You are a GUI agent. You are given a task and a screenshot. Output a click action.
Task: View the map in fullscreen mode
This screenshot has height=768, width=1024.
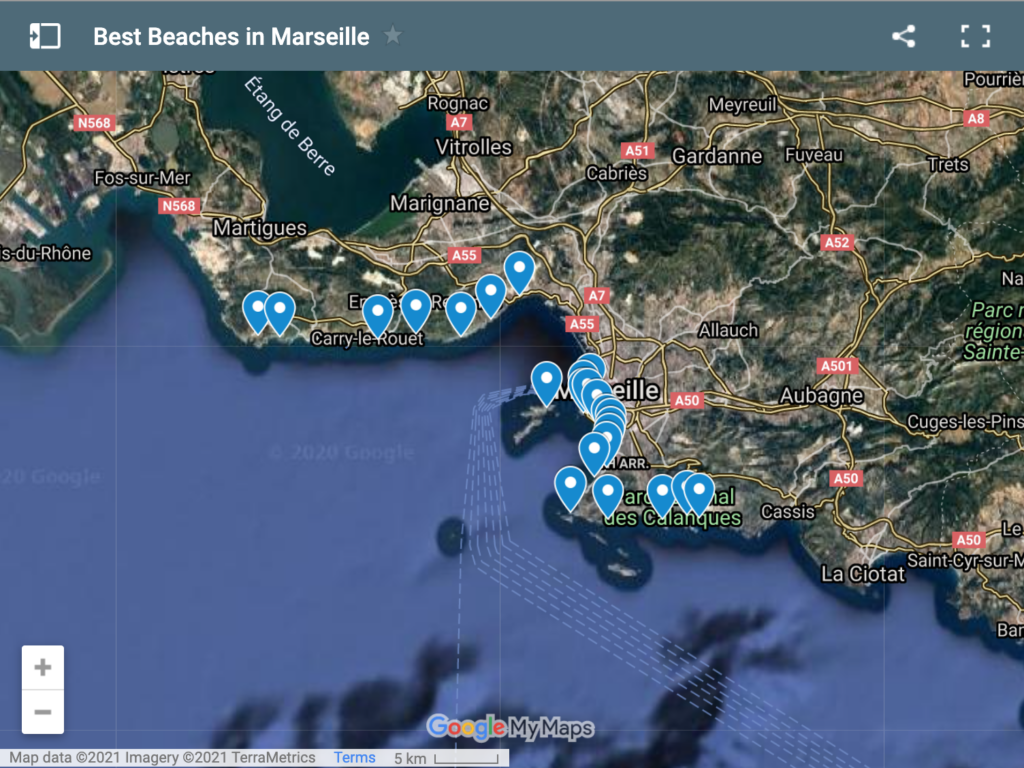pyautogui.click(x=975, y=36)
